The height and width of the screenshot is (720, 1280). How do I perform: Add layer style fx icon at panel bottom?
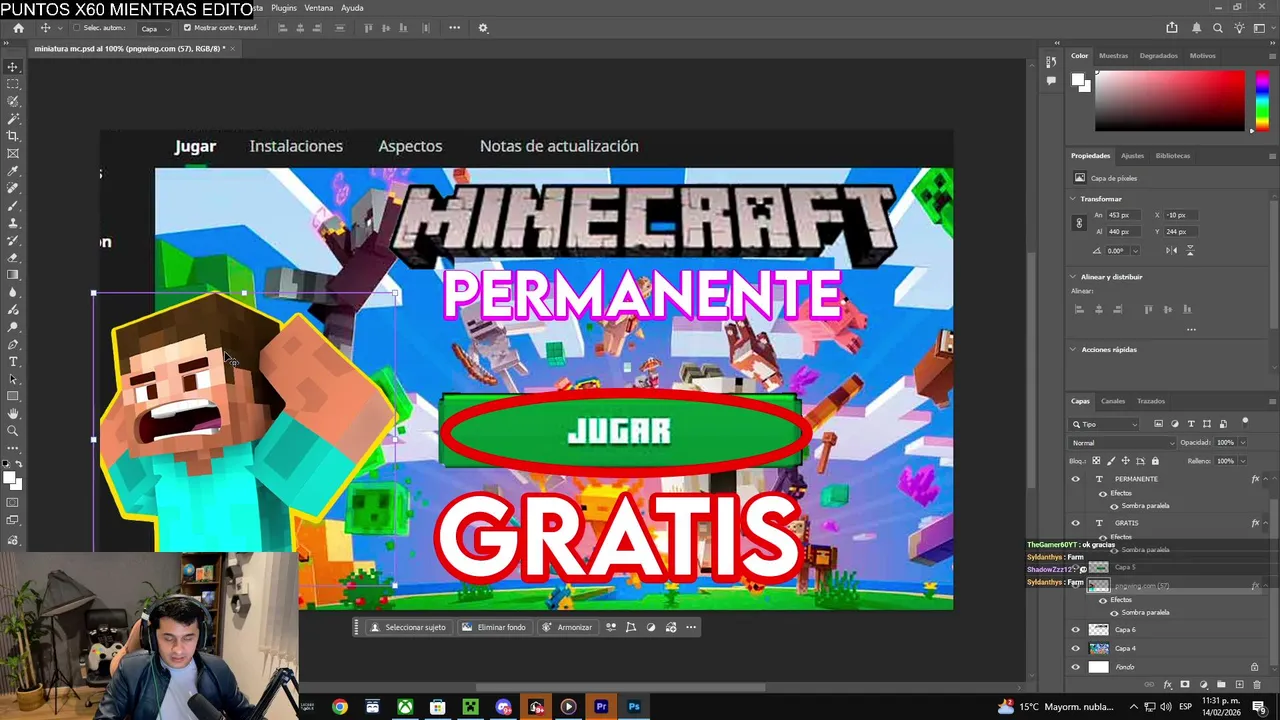pyautogui.click(x=1167, y=685)
